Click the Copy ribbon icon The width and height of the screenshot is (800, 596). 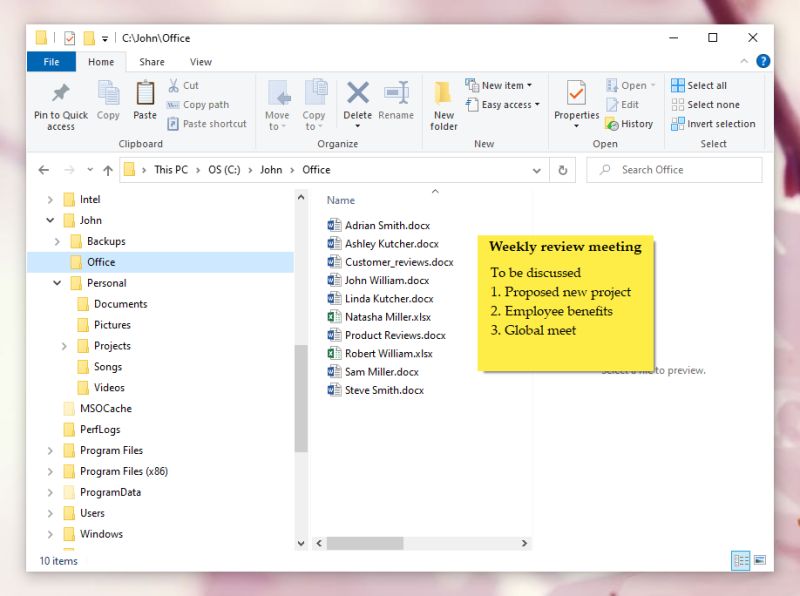108,93
